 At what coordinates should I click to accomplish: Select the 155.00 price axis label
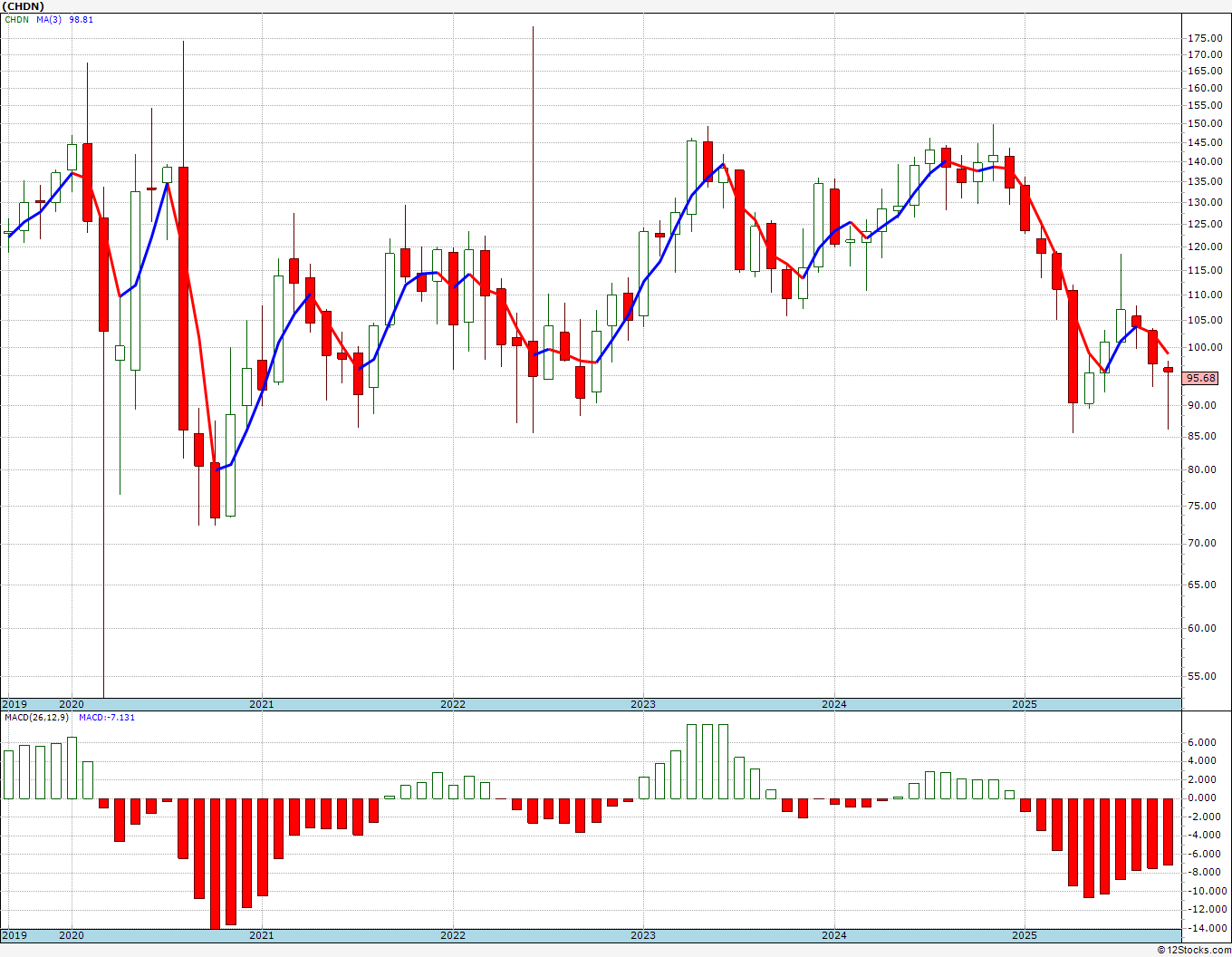pos(1203,105)
